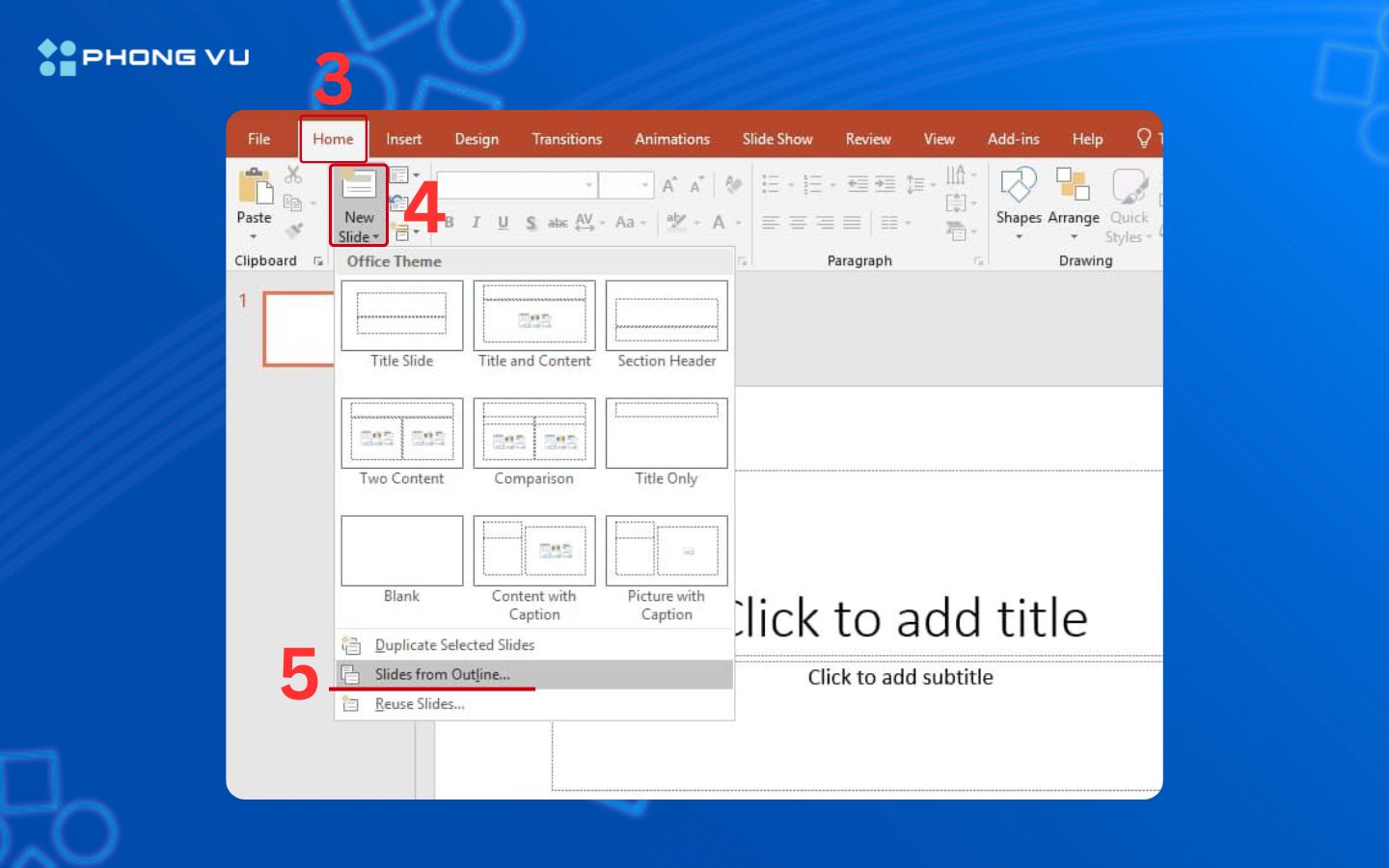Open Line Spacing icon
This screenshot has width=1389, height=868.
tap(915, 184)
